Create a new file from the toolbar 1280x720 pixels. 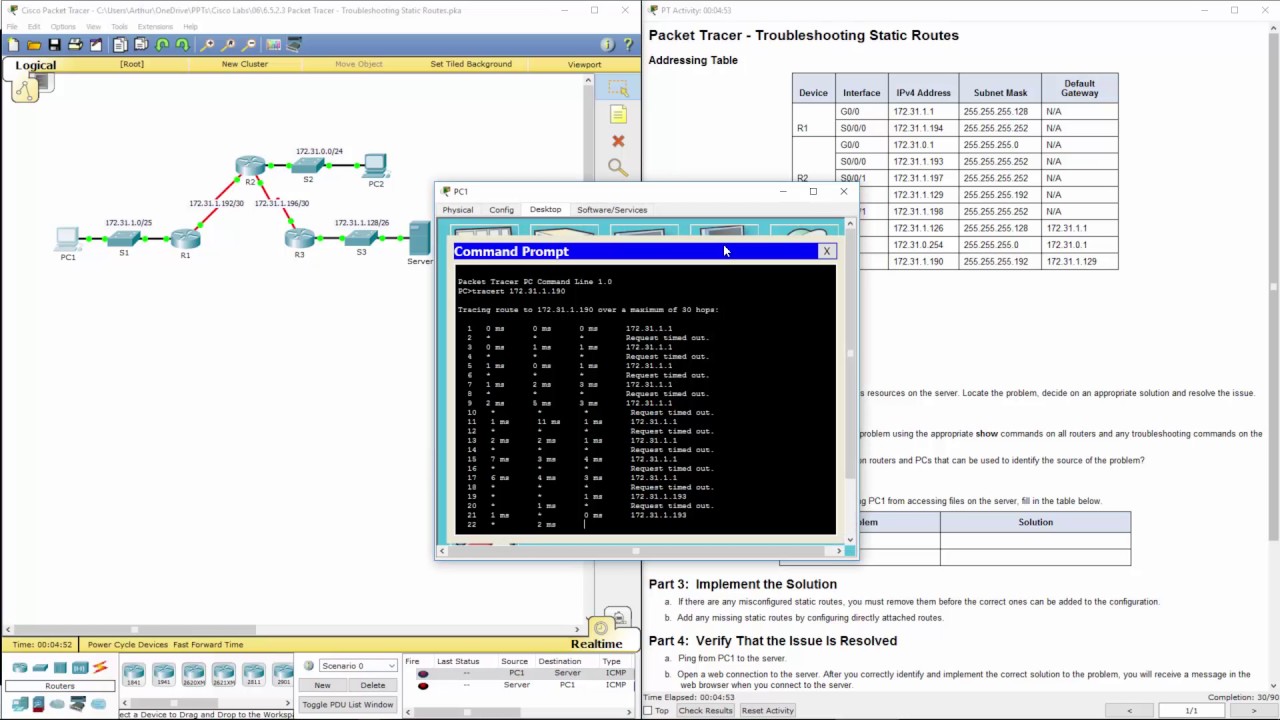coord(13,45)
